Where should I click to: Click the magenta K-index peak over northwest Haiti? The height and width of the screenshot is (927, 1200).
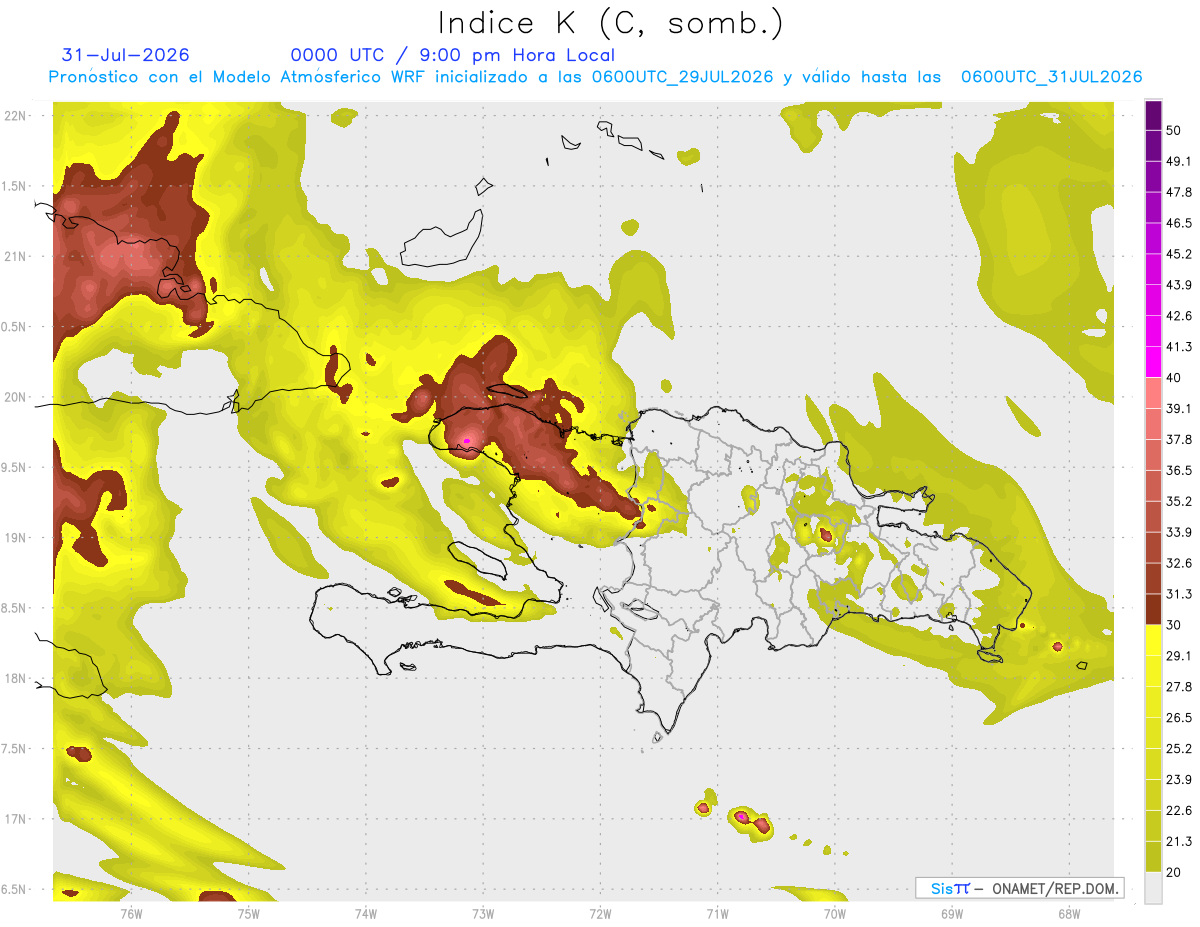[467, 440]
